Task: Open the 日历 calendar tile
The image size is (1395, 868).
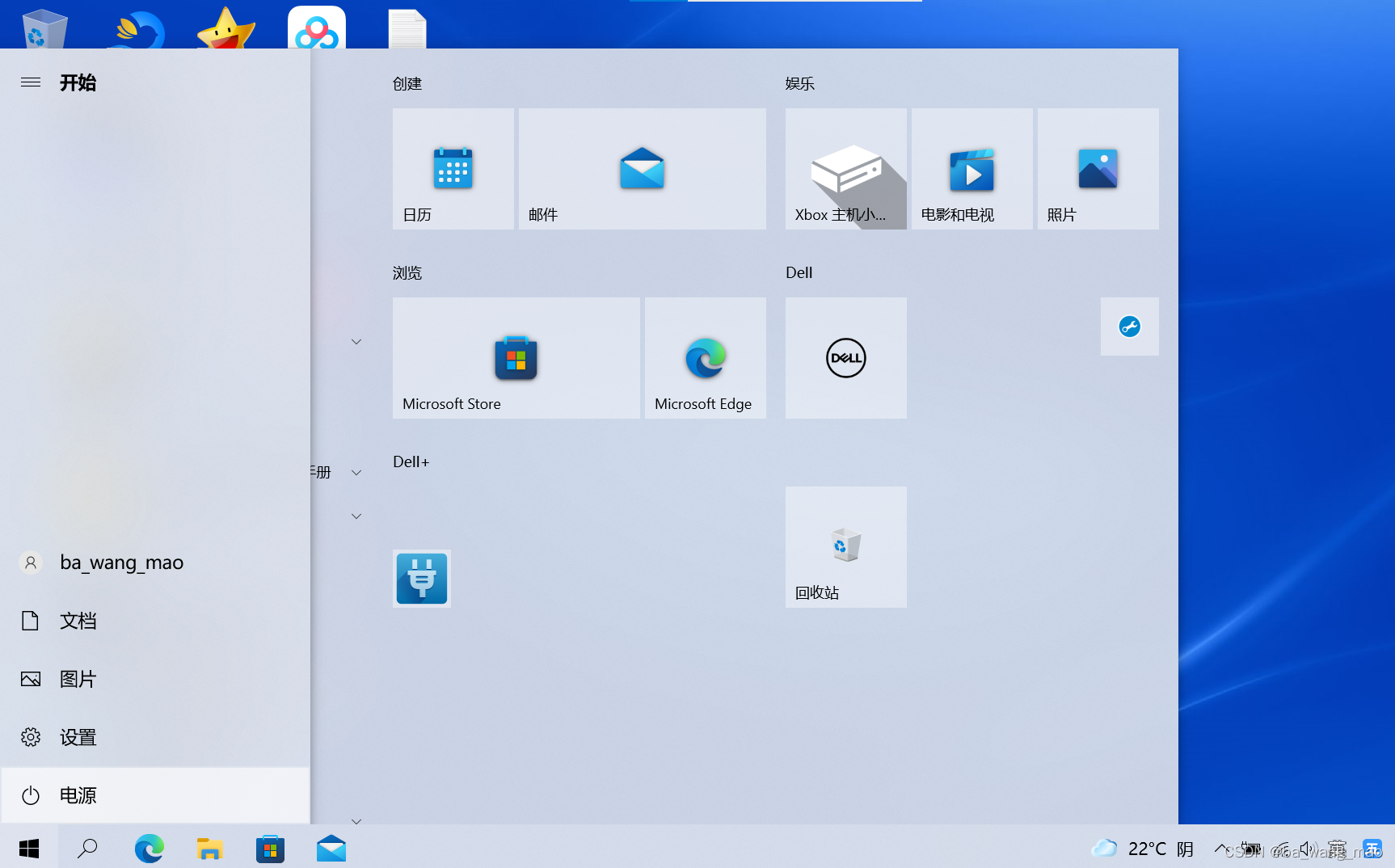Action: coord(453,168)
